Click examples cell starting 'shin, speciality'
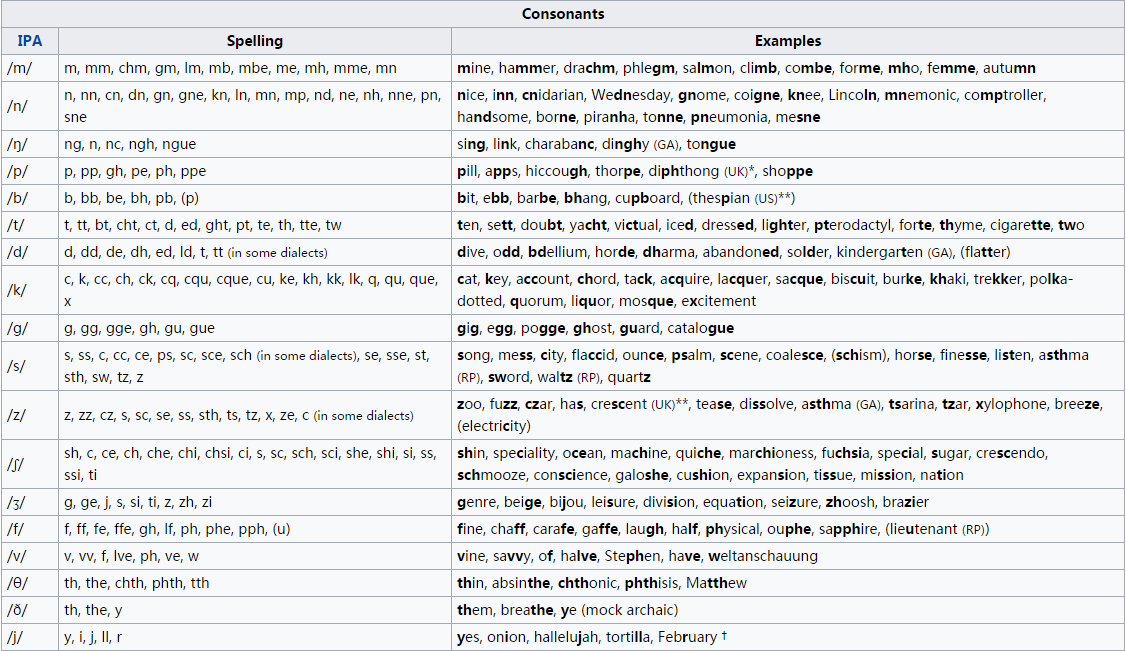This screenshot has height=651, width=1126. pos(788,464)
